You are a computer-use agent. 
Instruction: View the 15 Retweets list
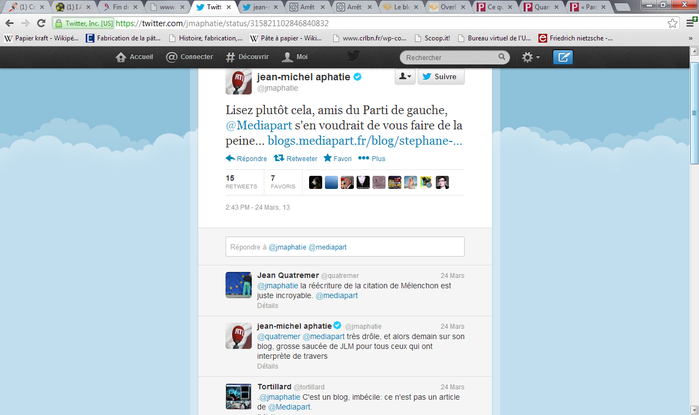(x=241, y=182)
